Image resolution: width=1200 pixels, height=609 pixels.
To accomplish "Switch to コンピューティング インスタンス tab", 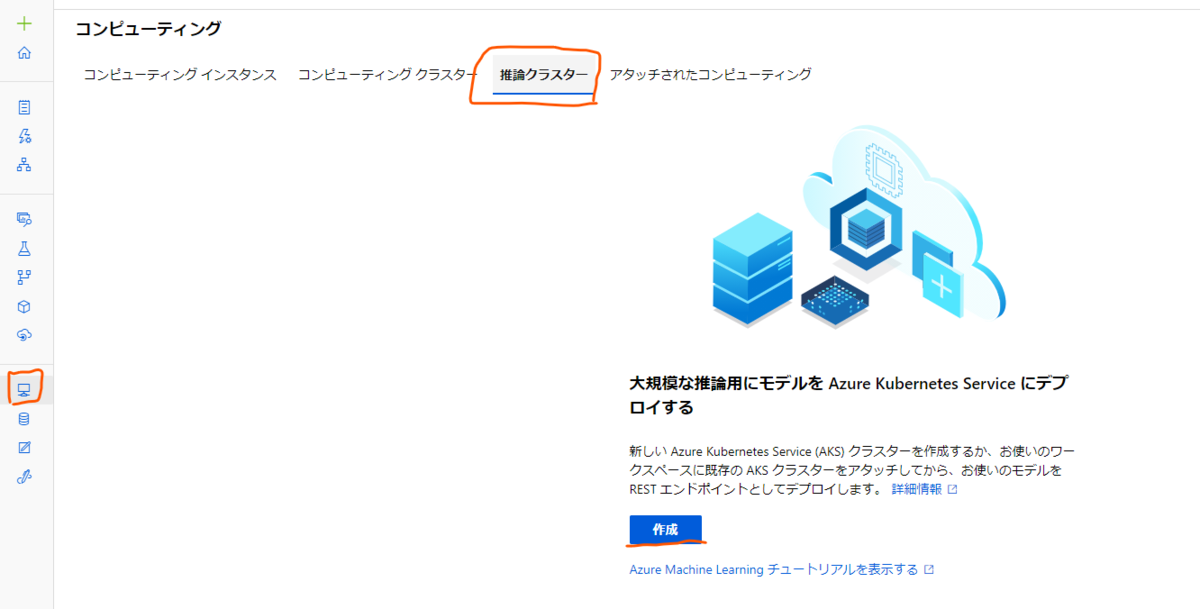I will click(180, 75).
